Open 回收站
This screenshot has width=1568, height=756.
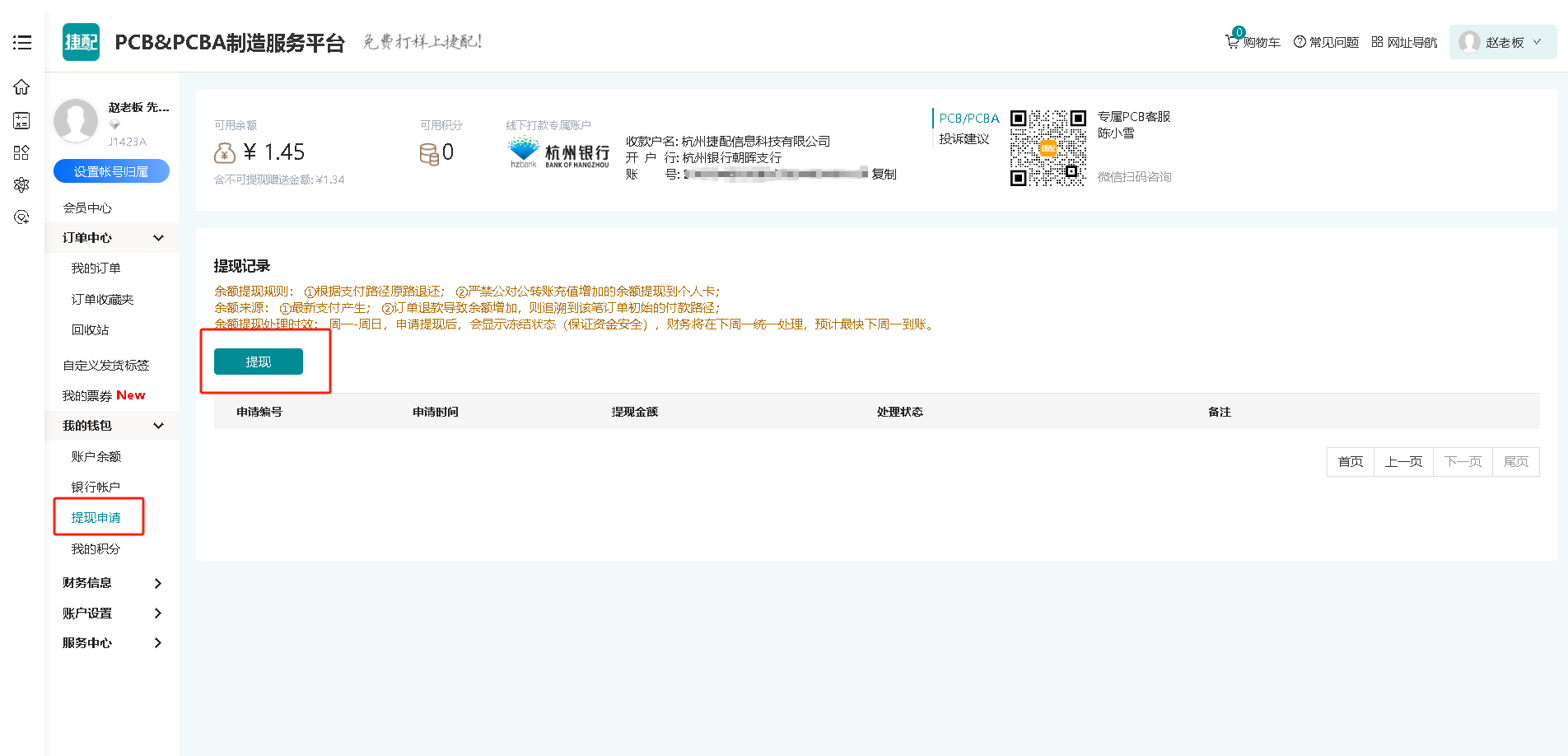click(90, 329)
